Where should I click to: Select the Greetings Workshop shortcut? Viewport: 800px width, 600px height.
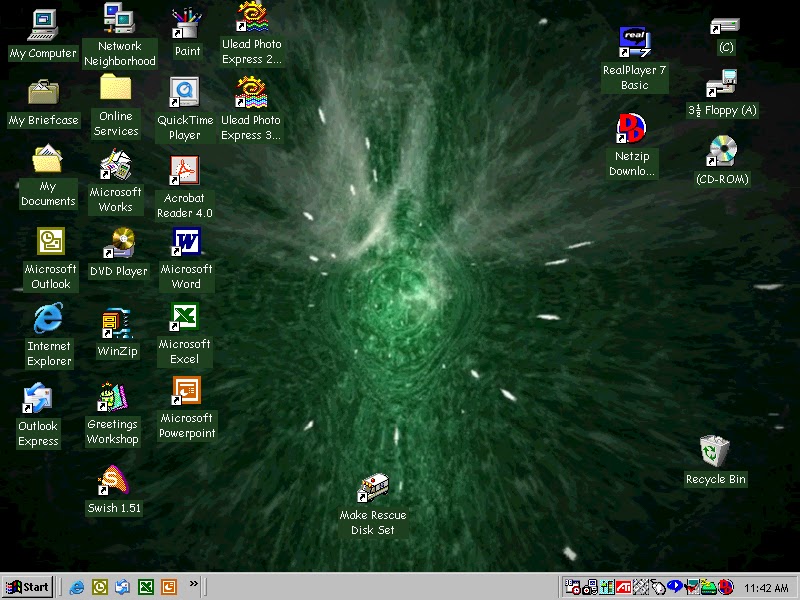[x=113, y=414]
